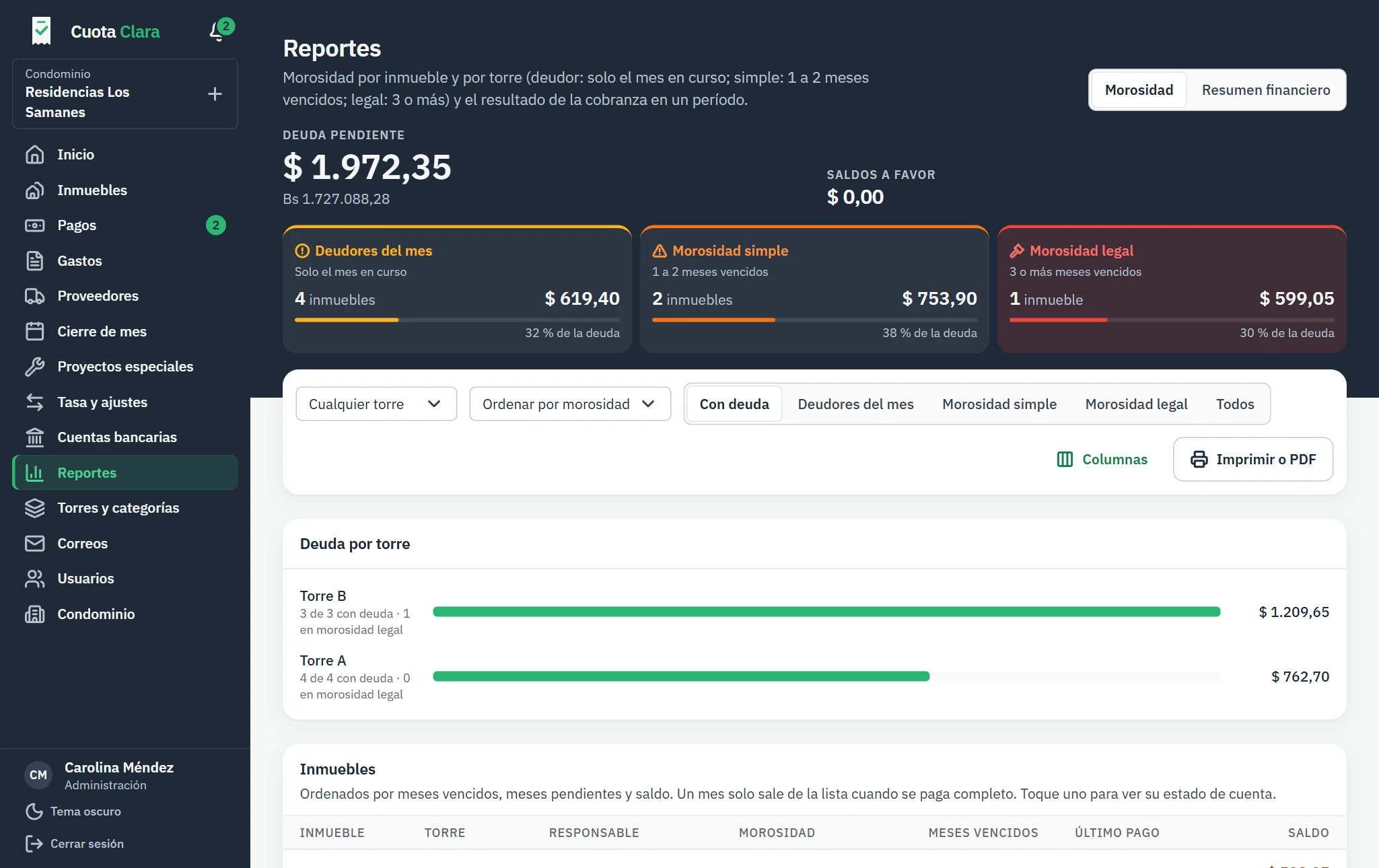Open the Columnas column chooser
1379x868 pixels.
pyautogui.click(x=1102, y=460)
